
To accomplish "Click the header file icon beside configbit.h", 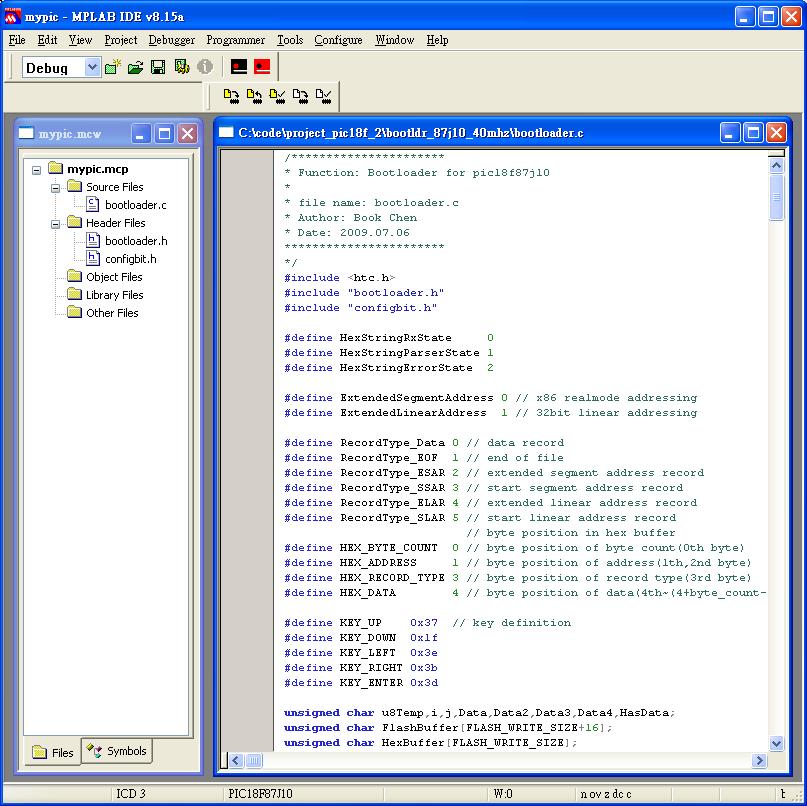I will pyautogui.click(x=93, y=258).
